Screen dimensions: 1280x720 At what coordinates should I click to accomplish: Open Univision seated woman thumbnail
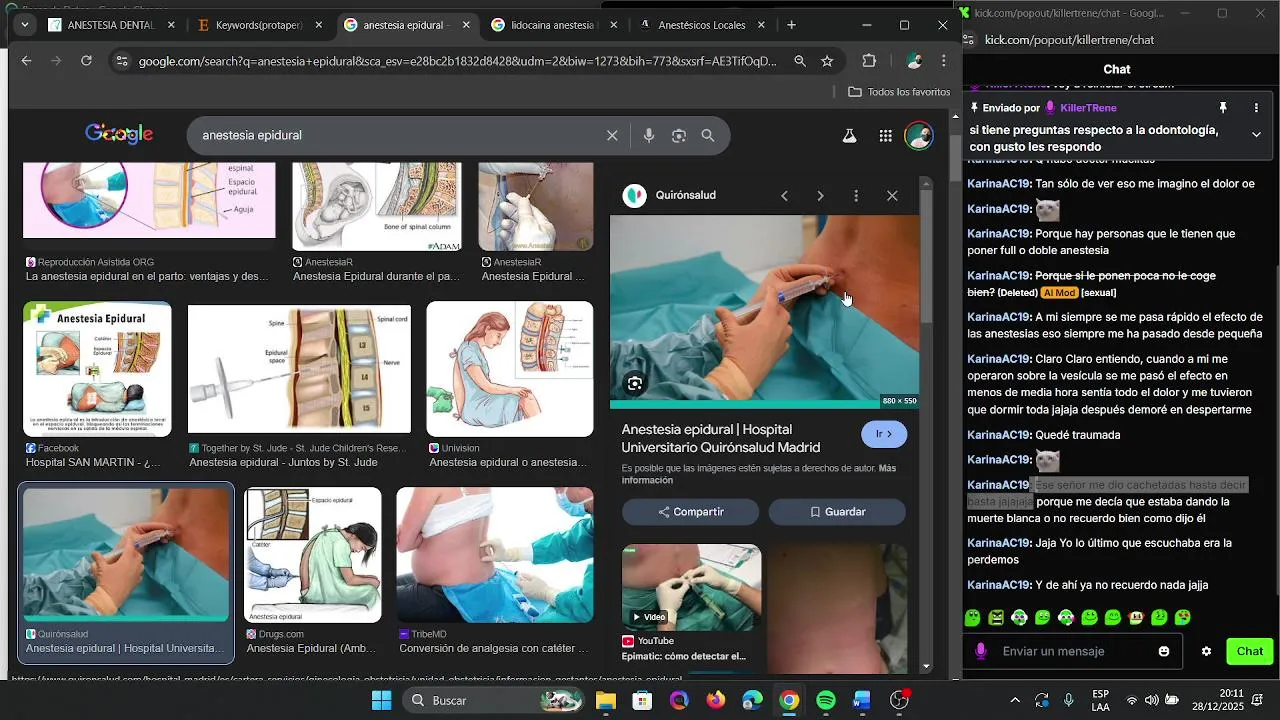(x=510, y=370)
